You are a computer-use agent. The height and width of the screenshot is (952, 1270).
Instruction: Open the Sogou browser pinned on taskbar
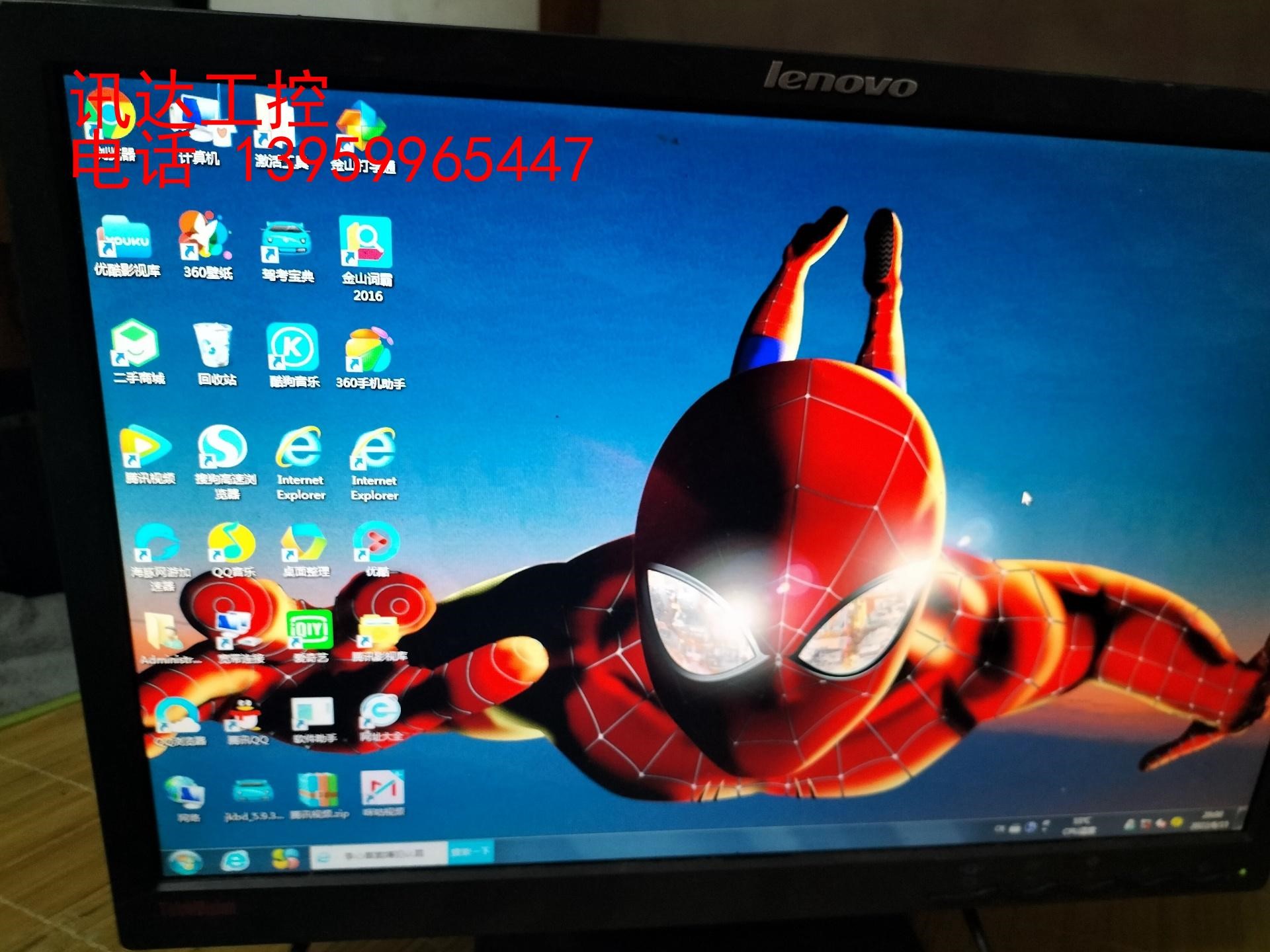(x=286, y=858)
